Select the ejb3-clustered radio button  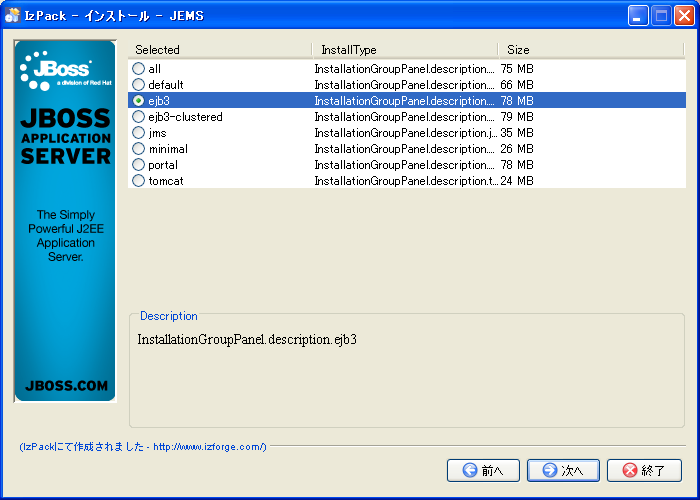coord(138,117)
